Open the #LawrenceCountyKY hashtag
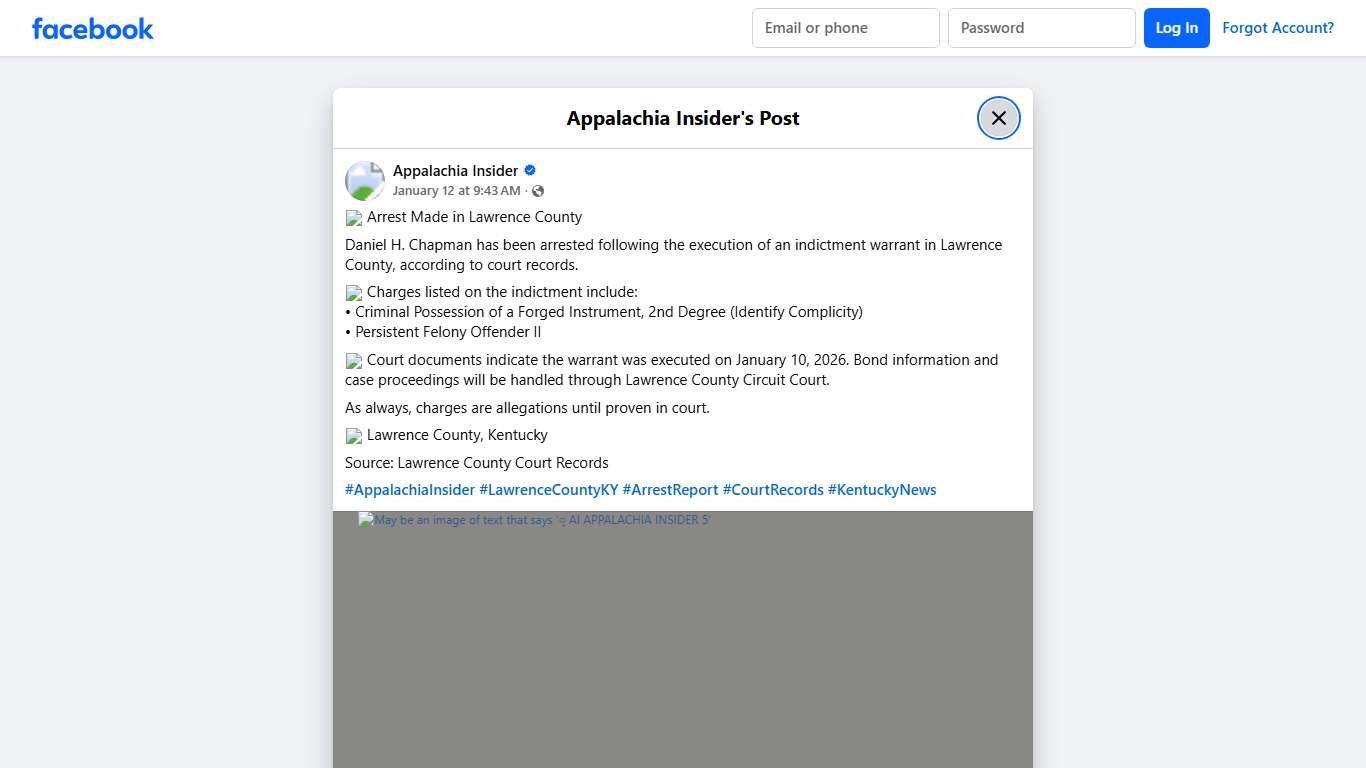 548,490
